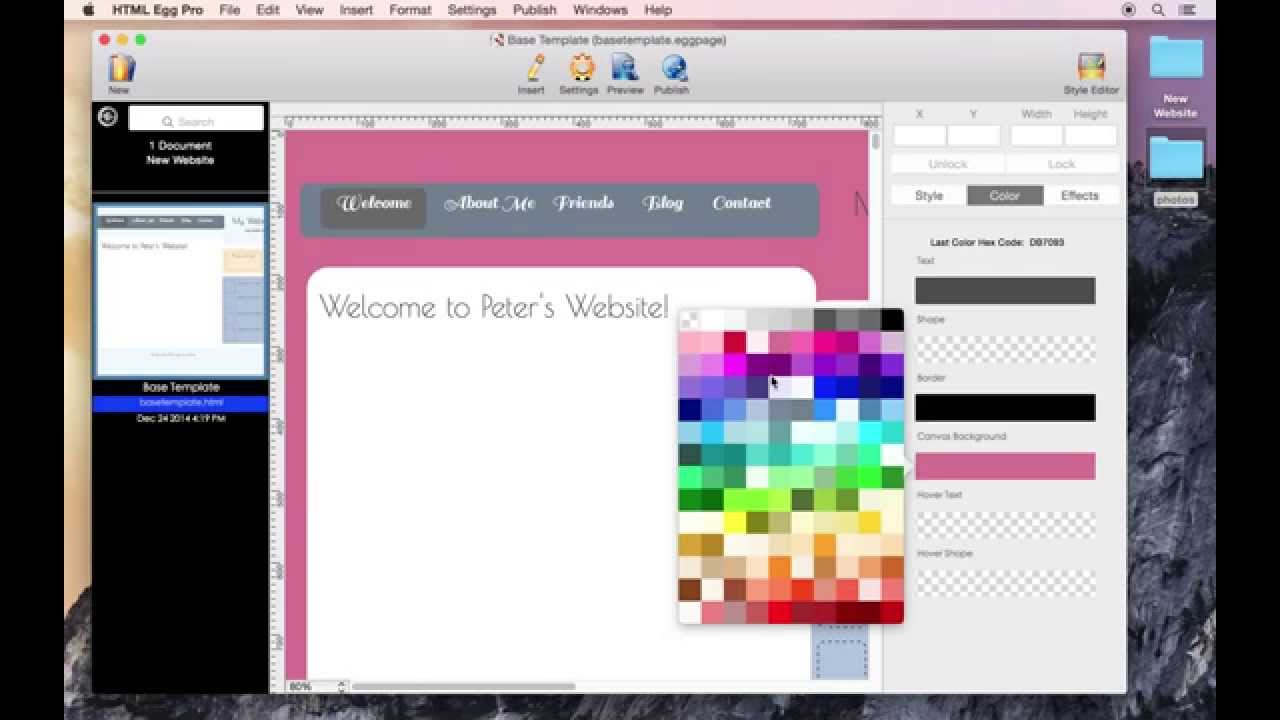Click the back arrow icon above the sidebar
Image resolution: width=1280 pixels, height=720 pixels.
[106, 117]
